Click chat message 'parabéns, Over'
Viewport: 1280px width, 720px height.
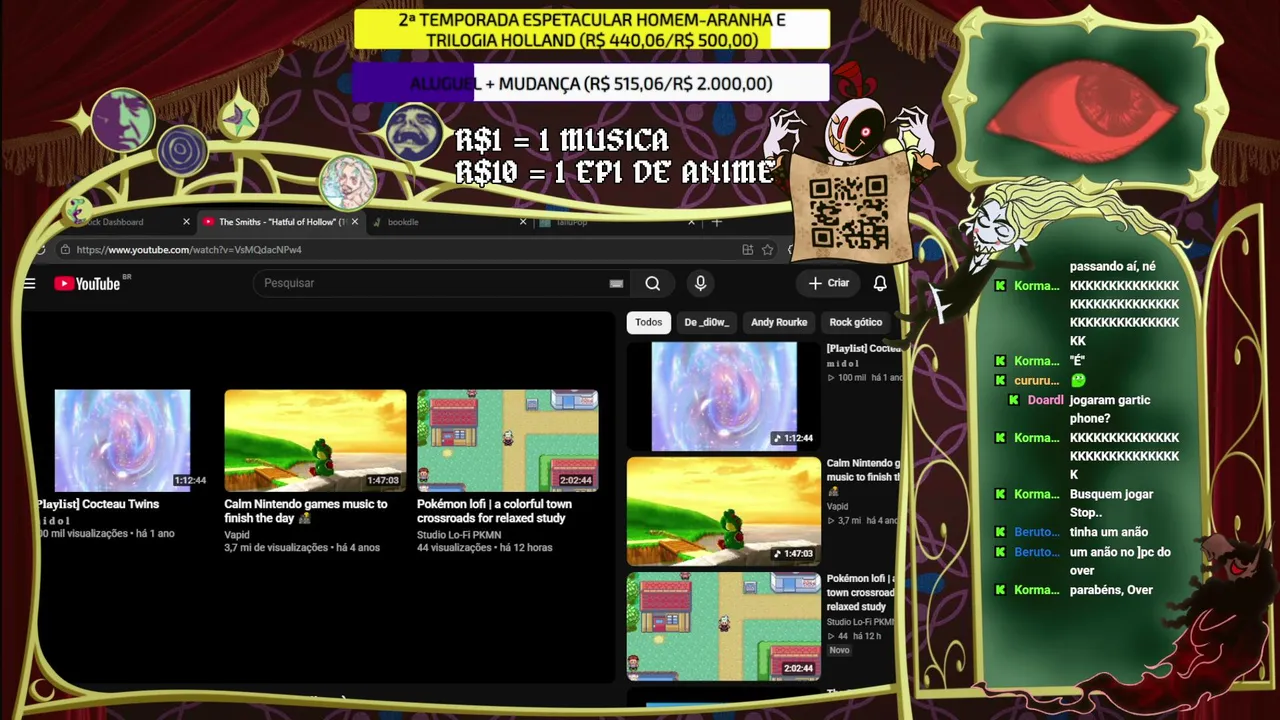[1111, 590]
